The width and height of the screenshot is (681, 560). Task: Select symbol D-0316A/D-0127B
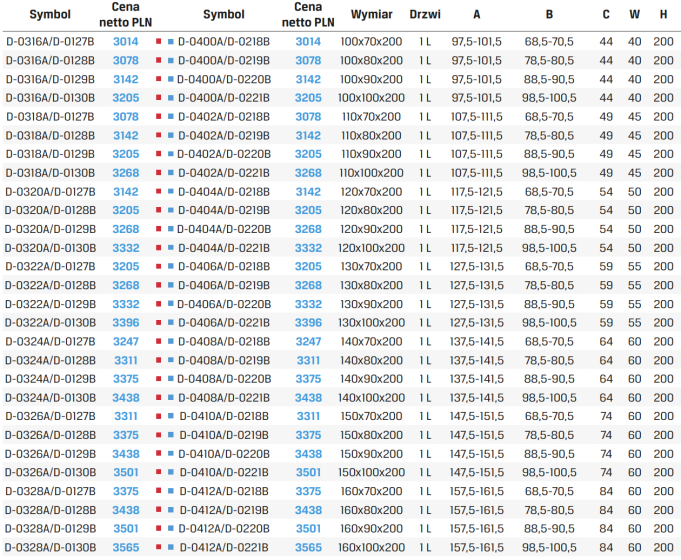point(50,42)
